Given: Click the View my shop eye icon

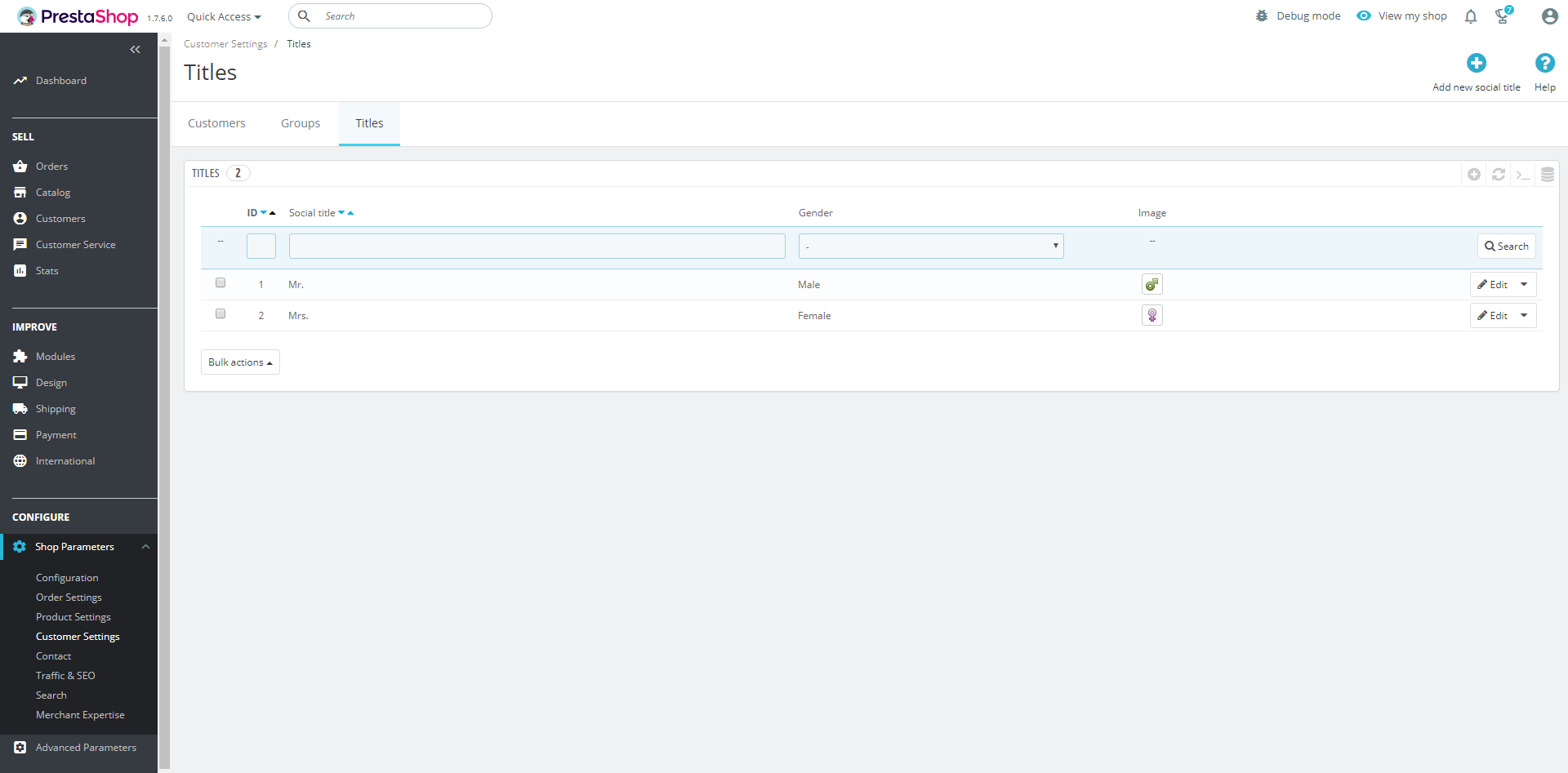Looking at the screenshot, I should pos(1364,16).
